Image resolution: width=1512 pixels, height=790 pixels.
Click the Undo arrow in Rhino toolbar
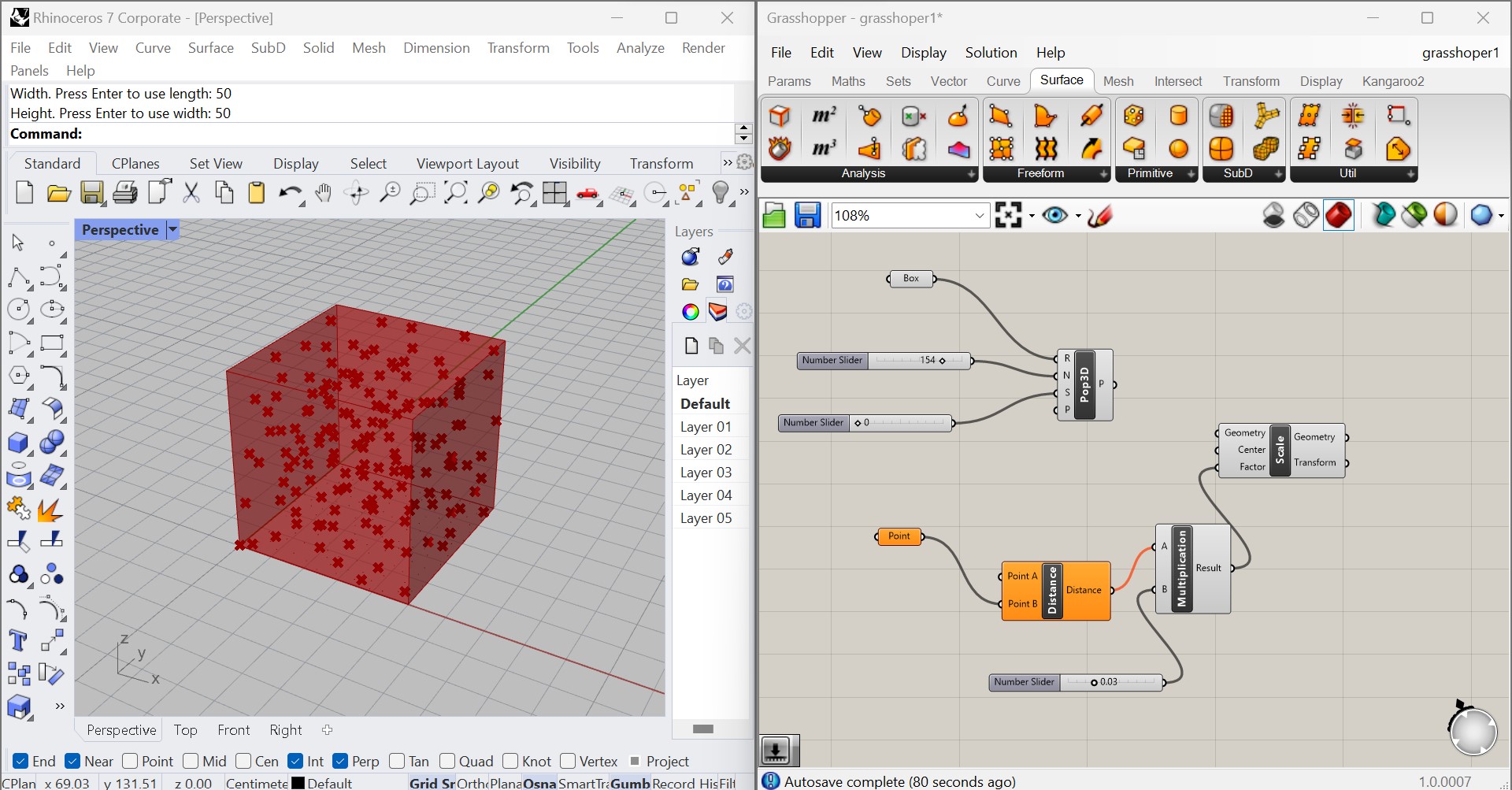click(290, 193)
